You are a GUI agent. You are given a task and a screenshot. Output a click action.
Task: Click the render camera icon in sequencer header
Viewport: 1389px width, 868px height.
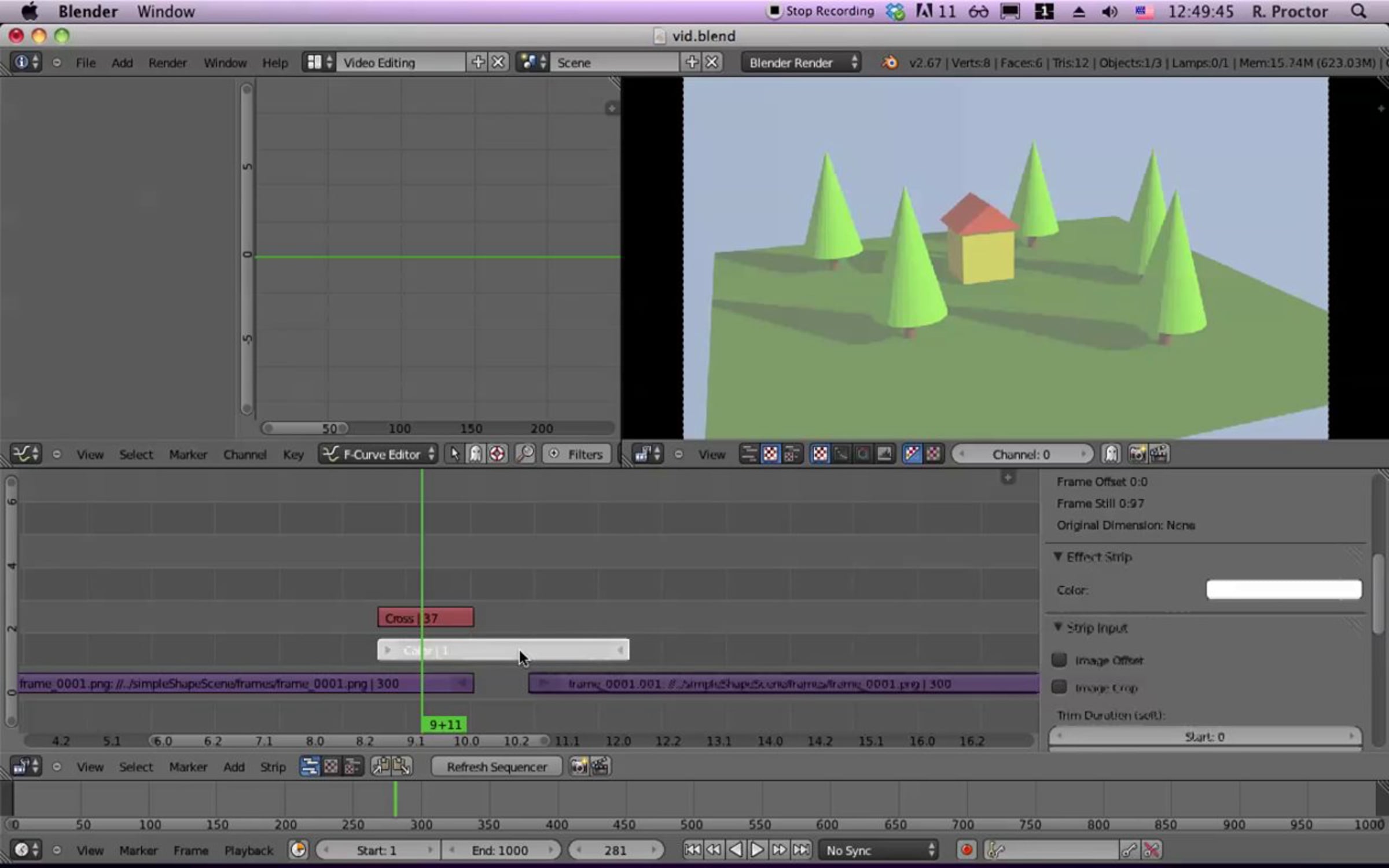578,767
